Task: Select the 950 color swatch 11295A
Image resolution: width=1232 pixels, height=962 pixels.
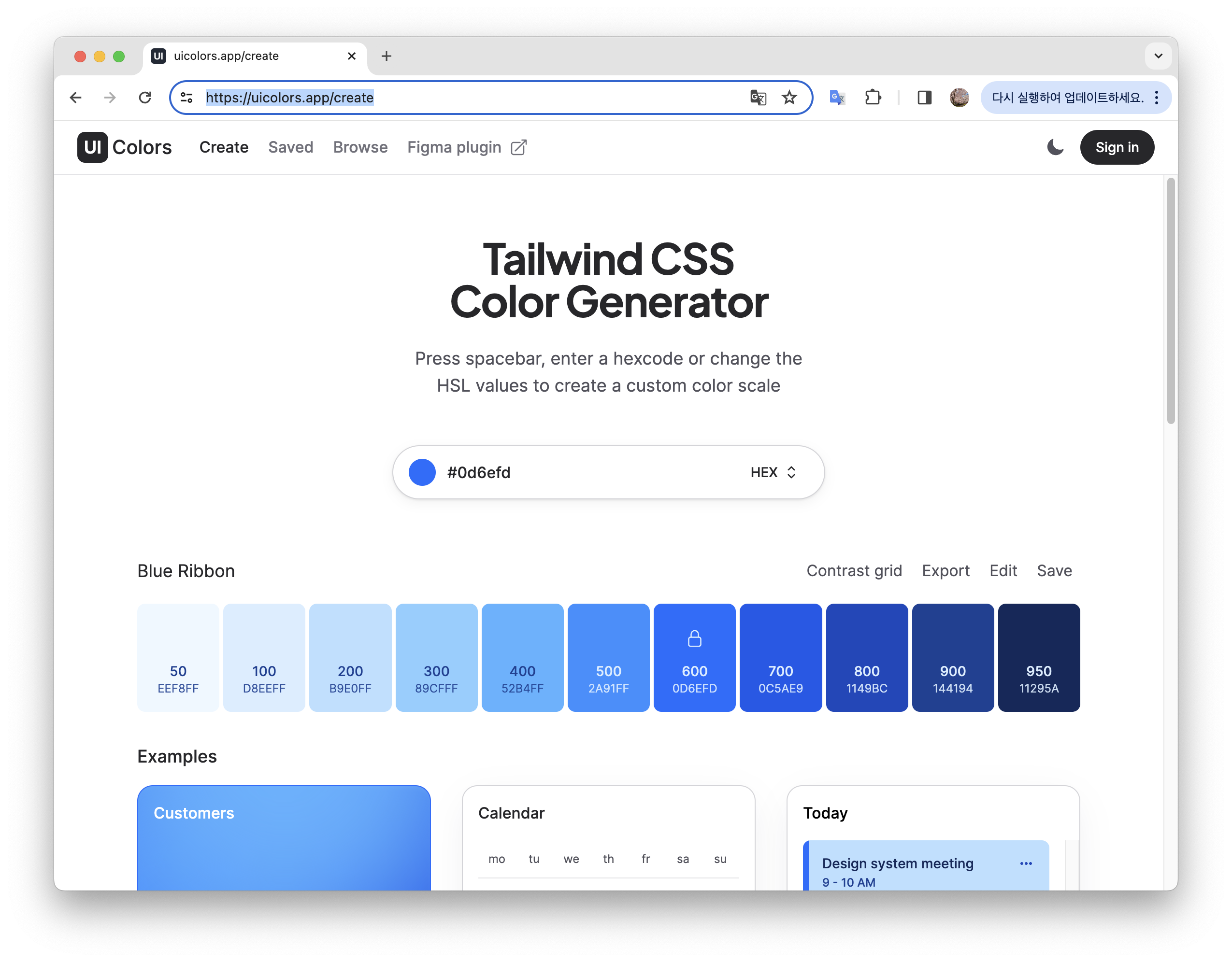Action: point(1039,657)
